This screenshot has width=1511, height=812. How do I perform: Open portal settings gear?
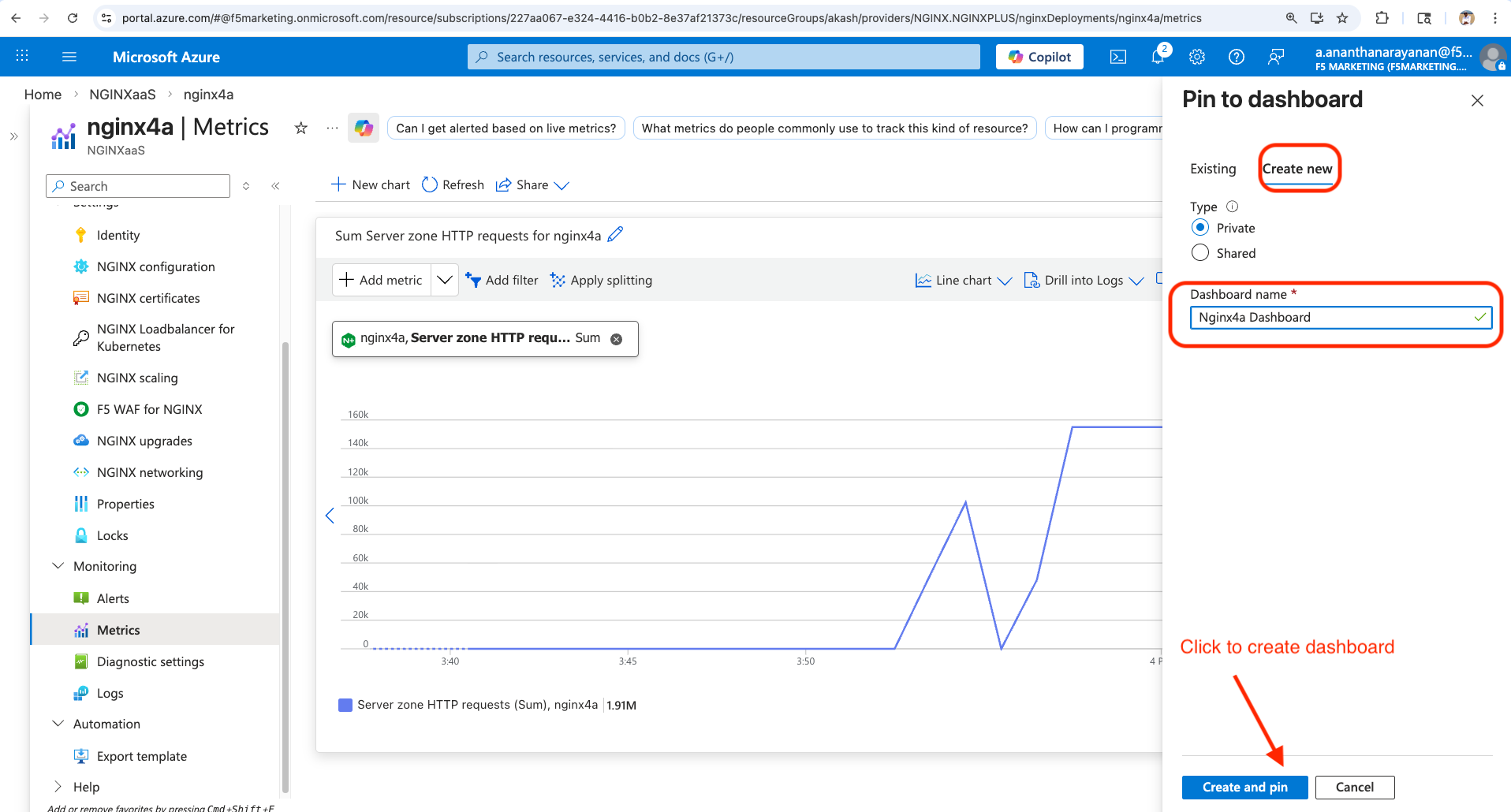pyautogui.click(x=1197, y=57)
